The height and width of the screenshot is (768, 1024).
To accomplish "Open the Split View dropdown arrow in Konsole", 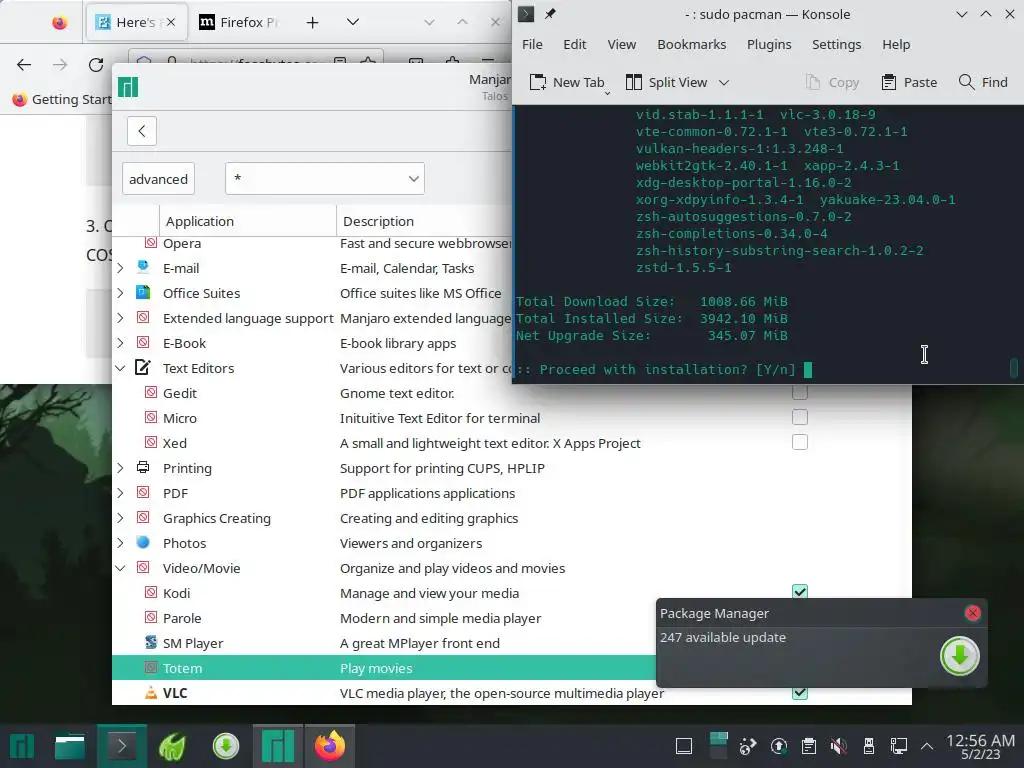I will click(724, 83).
